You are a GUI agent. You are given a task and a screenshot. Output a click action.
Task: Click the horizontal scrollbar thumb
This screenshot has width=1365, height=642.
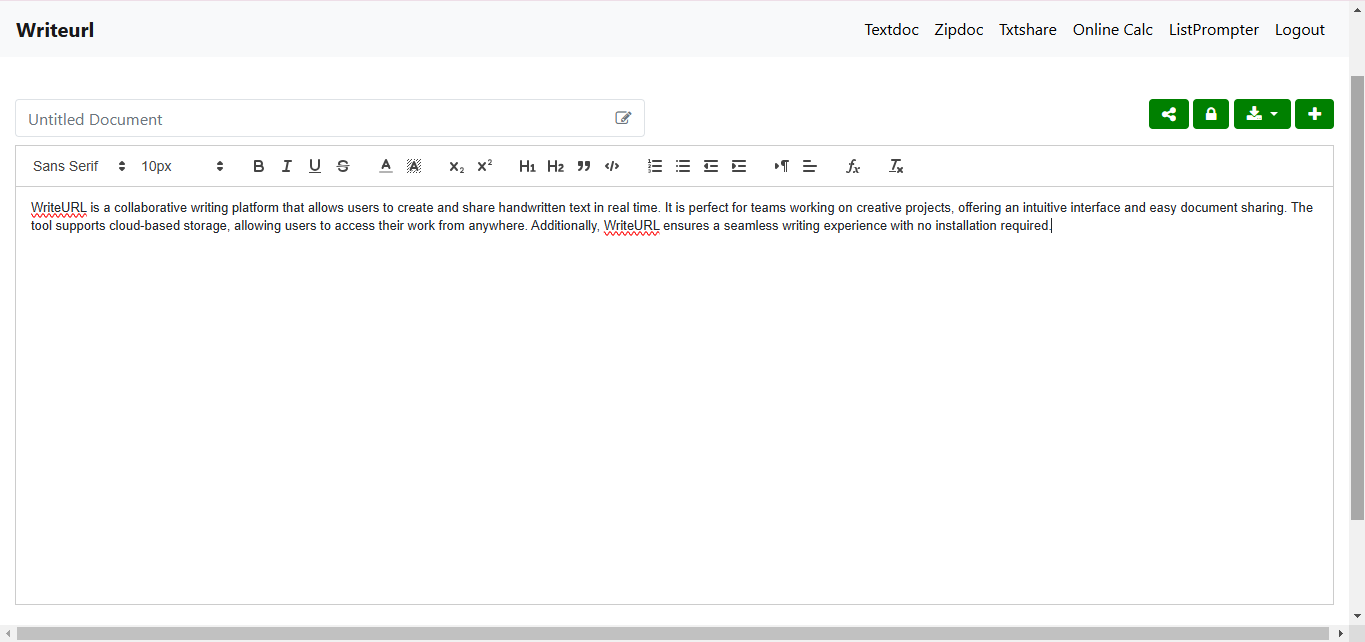coord(673,634)
